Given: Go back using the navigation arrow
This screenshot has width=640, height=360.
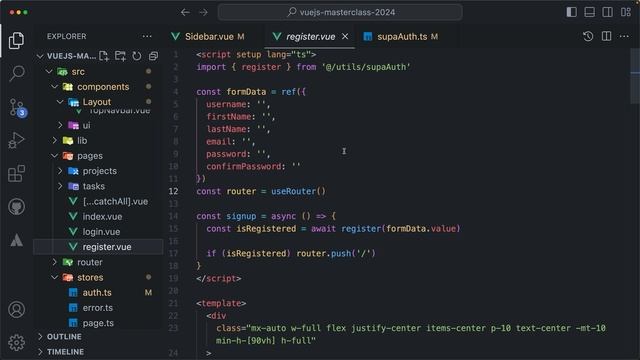Looking at the screenshot, I should tap(185, 12).
